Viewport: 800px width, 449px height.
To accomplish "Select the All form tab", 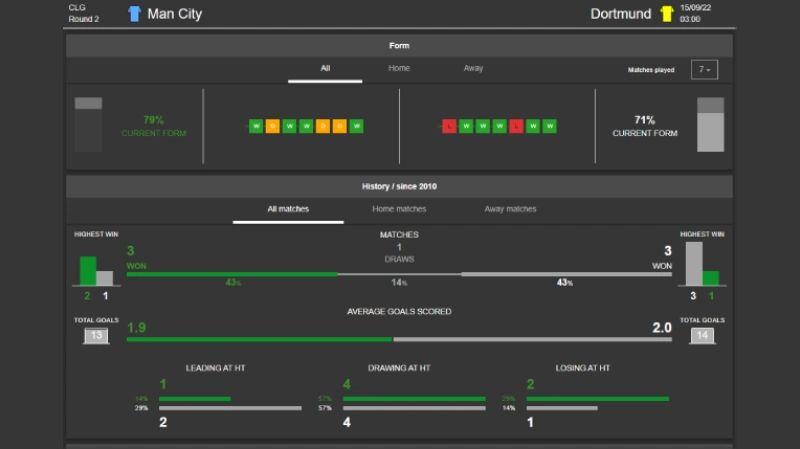I will coord(325,68).
